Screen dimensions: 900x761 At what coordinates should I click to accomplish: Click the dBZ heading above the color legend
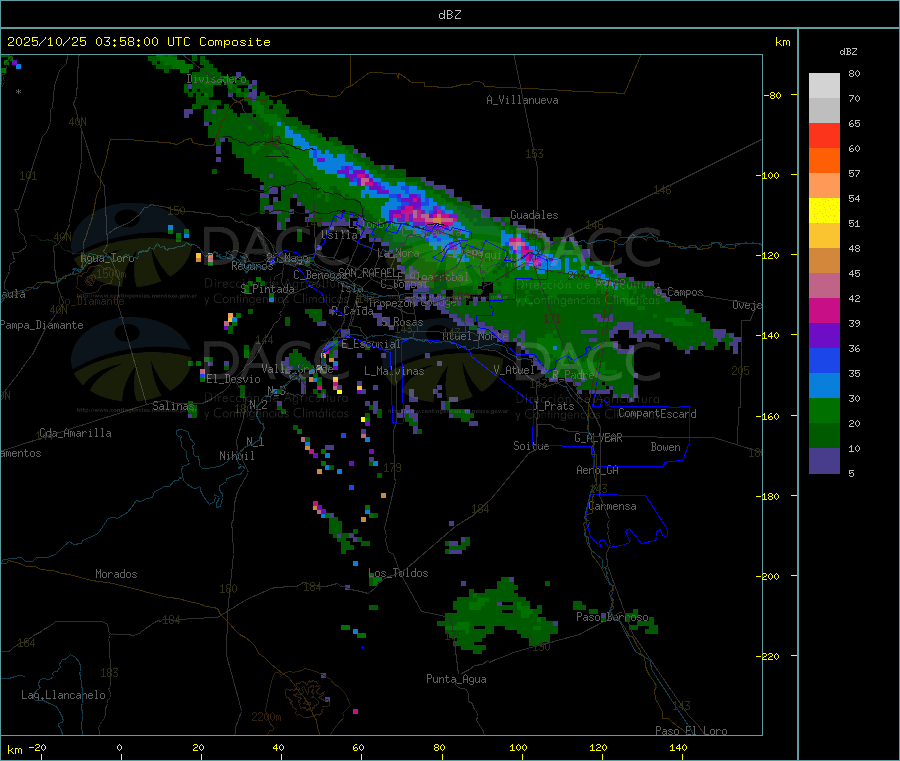(x=848, y=52)
